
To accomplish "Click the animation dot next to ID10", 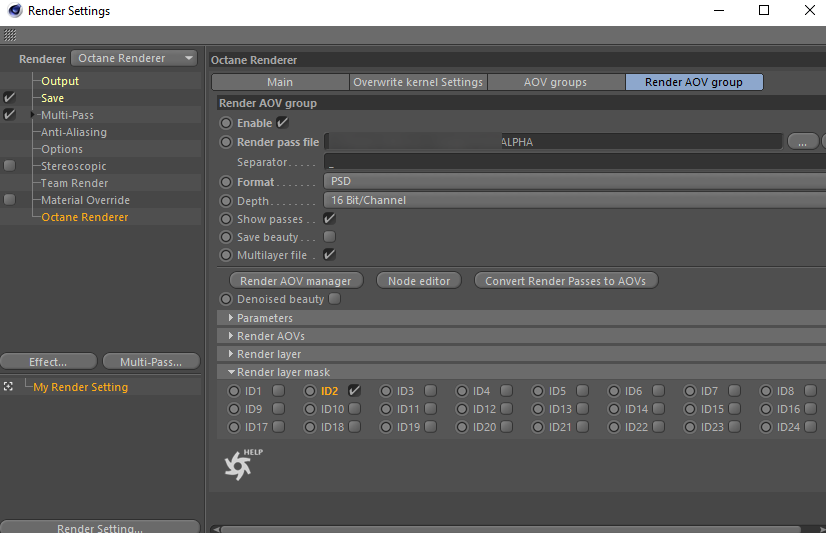I will point(310,409).
